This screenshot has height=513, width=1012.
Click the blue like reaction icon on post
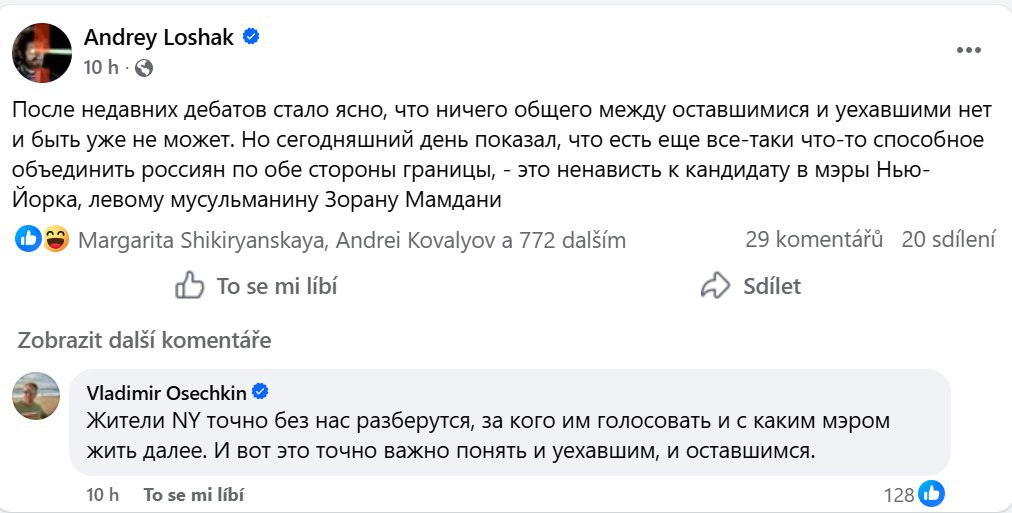29,239
